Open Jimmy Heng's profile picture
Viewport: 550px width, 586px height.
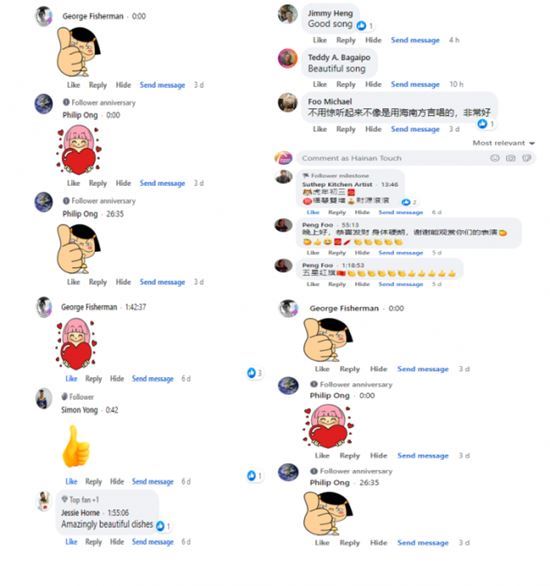point(288,14)
